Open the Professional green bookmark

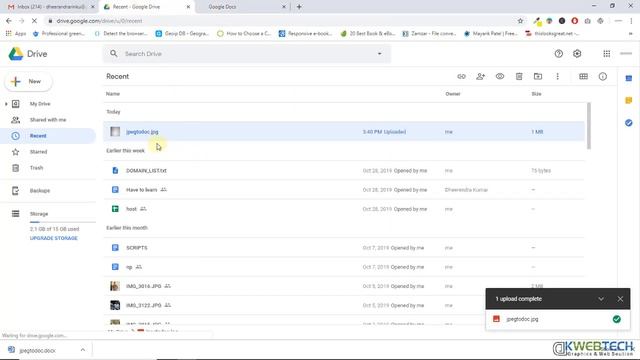(58, 33)
